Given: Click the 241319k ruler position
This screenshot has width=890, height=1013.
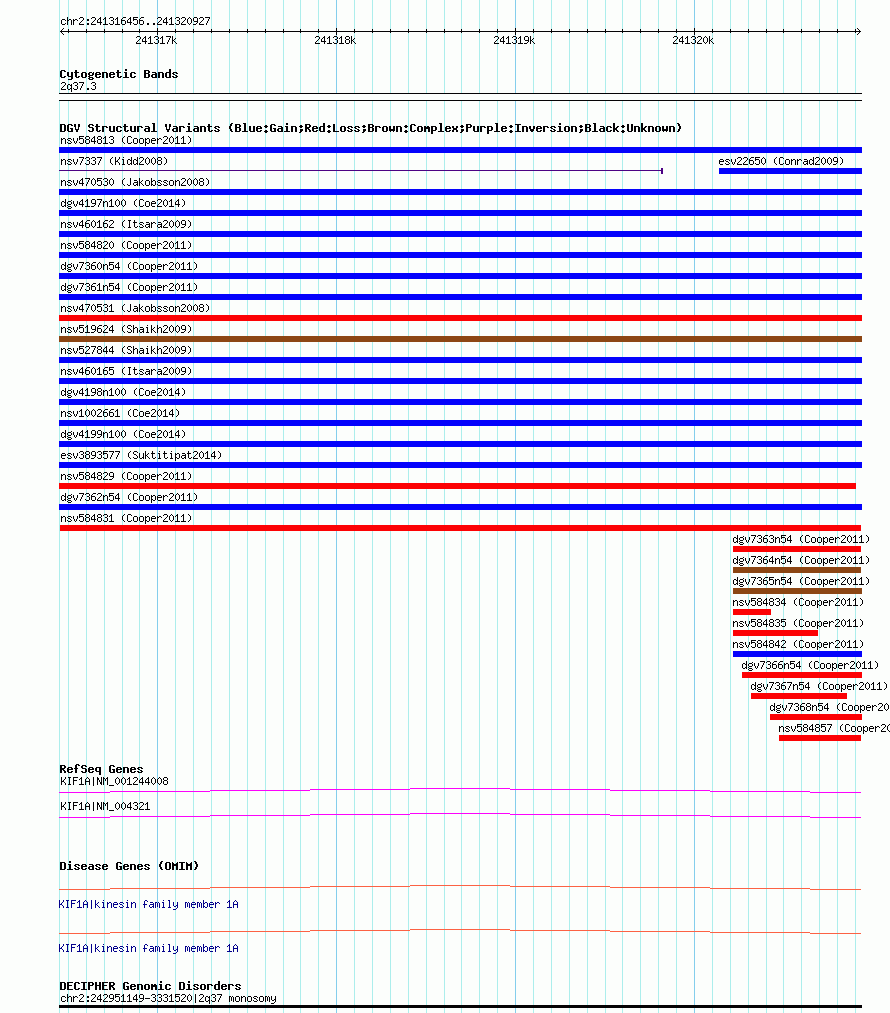Looking at the screenshot, I should [514, 40].
